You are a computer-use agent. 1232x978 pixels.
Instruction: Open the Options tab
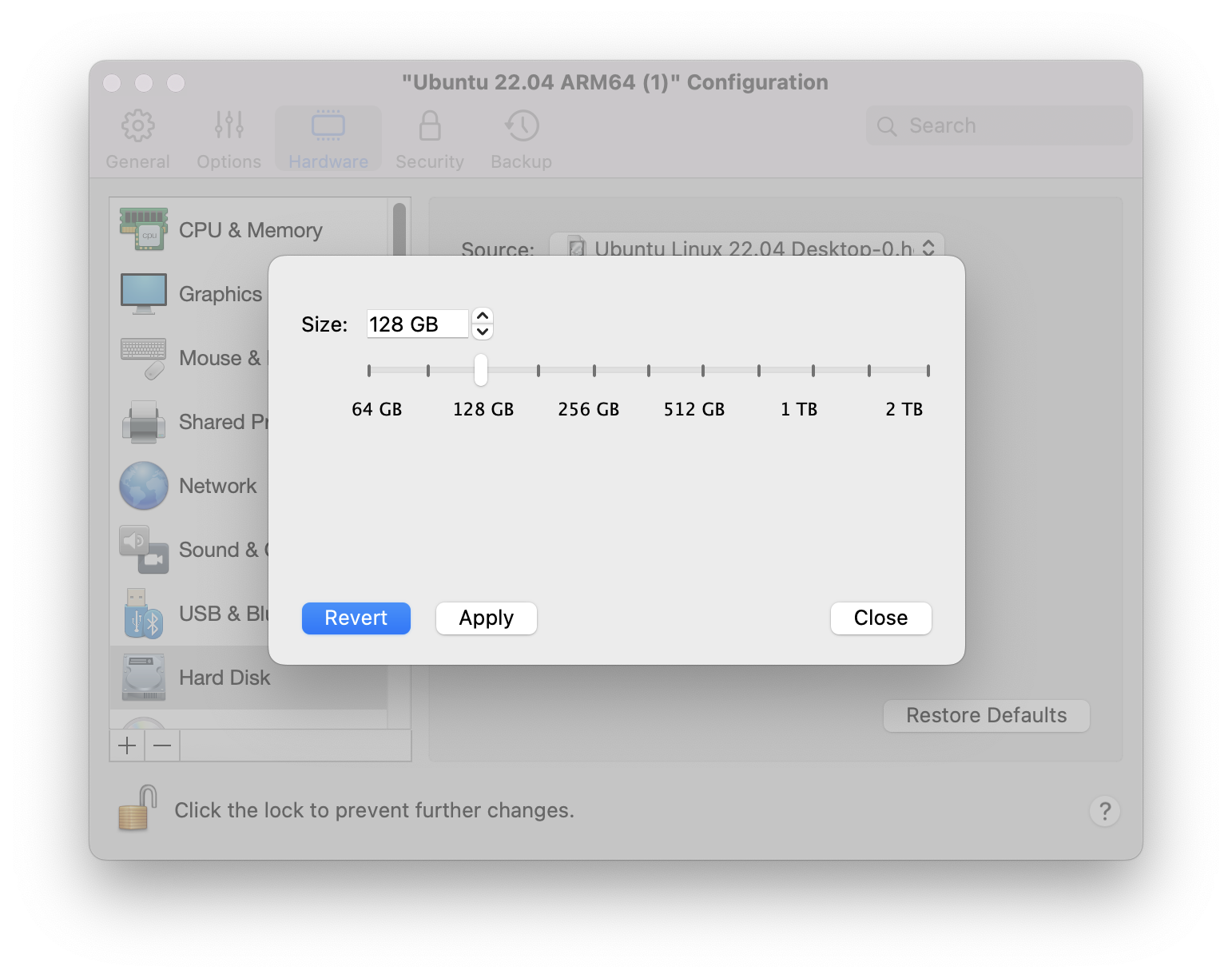pos(229,140)
